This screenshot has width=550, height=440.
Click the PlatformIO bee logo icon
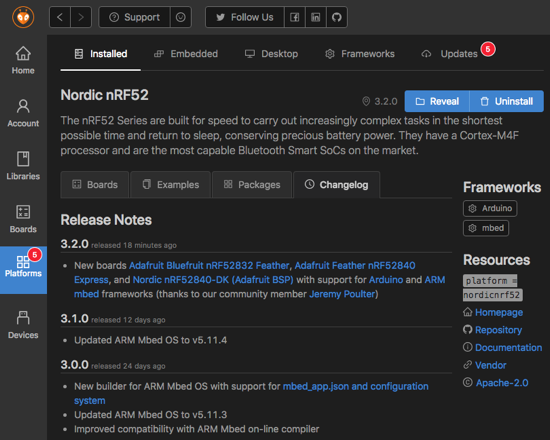click(23, 17)
